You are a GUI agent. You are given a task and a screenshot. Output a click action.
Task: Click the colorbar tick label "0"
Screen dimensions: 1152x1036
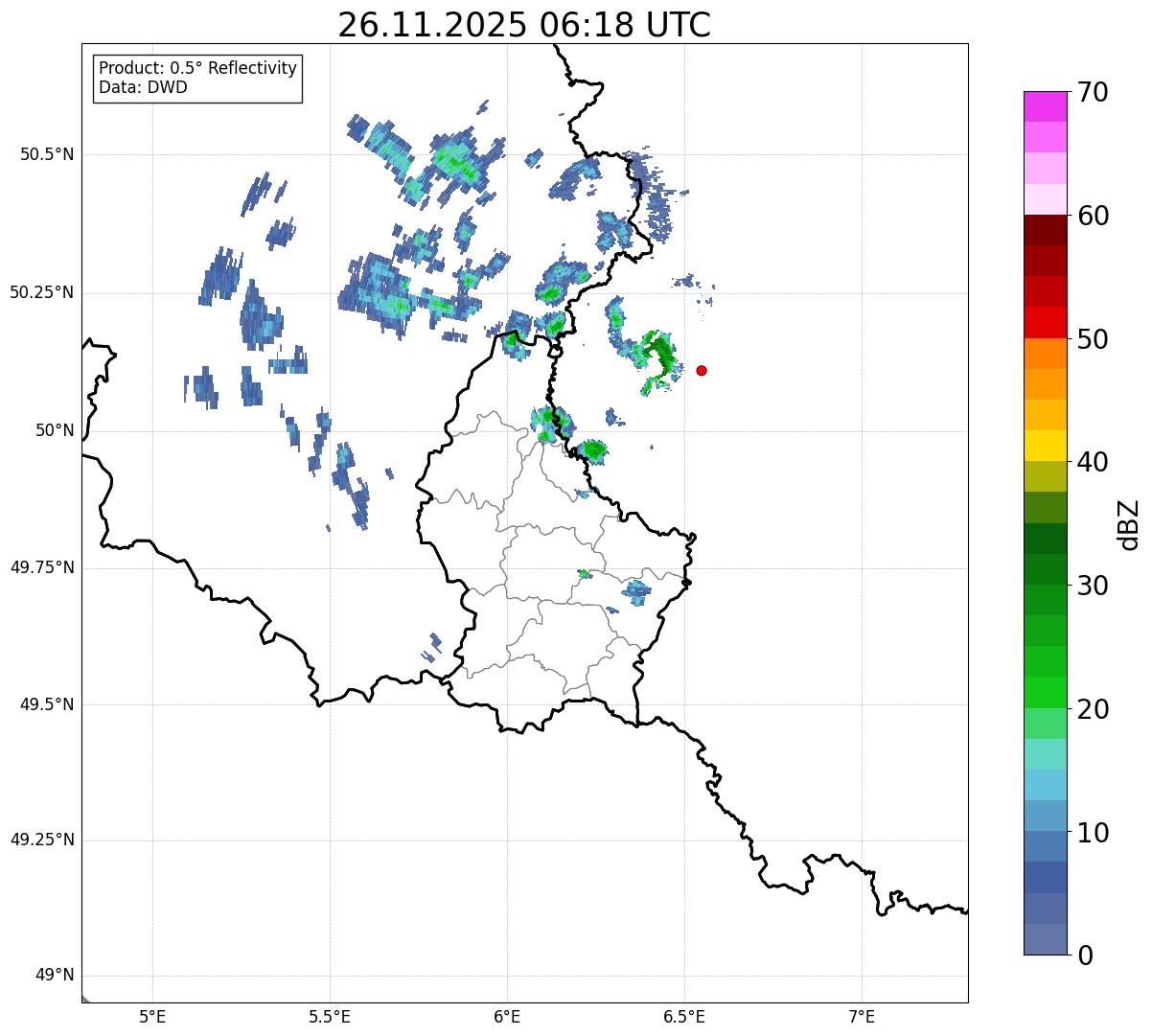(1085, 955)
